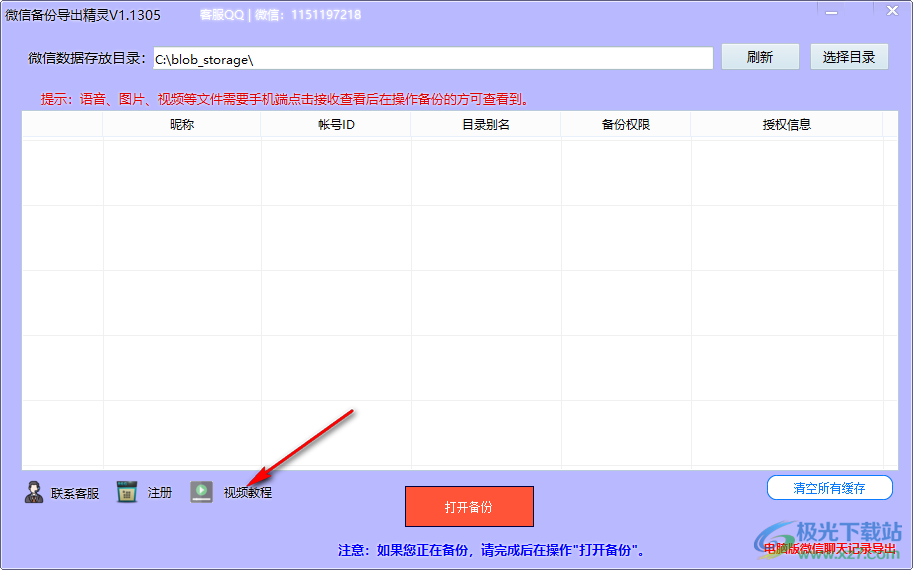The image size is (913, 570).
Task: Click the customer service person icon
Action: [34, 492]
